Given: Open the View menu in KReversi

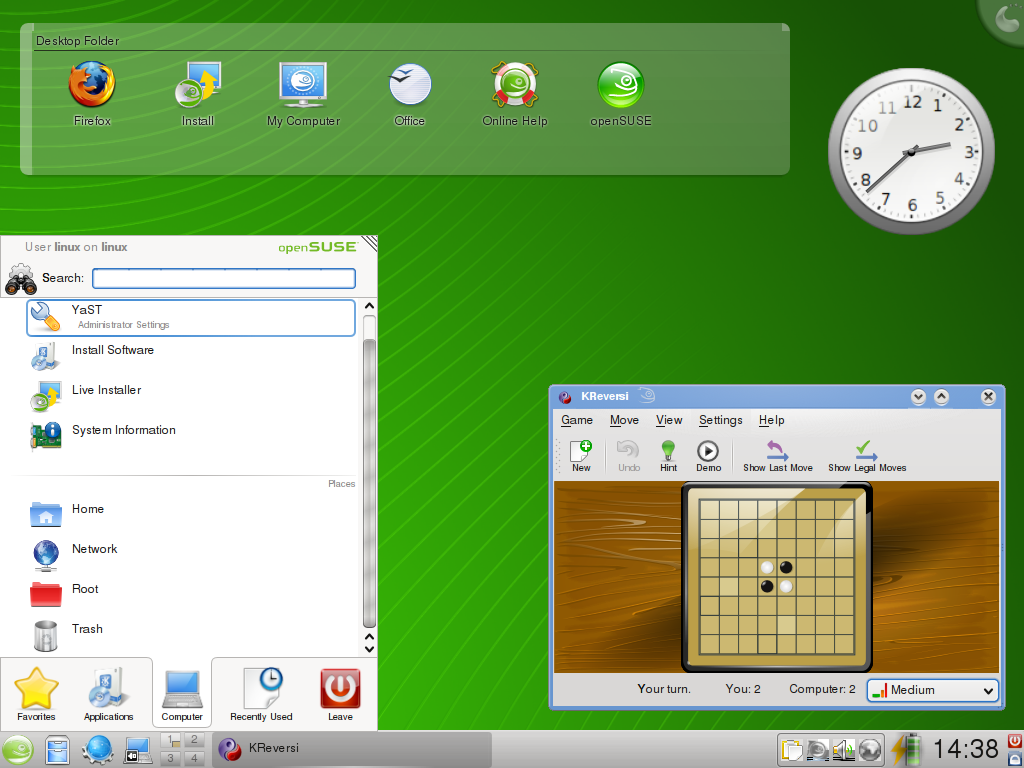Looking at the screenshot, I should (x=669, y=420).
